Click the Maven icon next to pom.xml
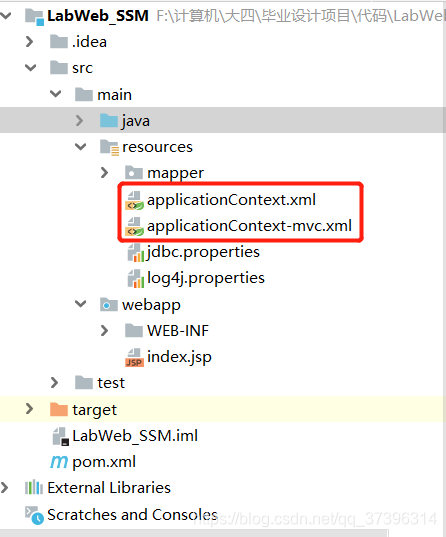 pos(59,462)
